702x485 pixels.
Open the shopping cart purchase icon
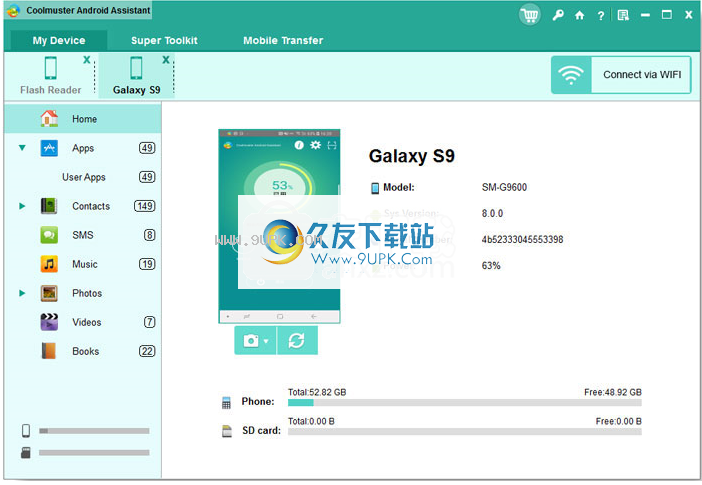click(530, 15)
